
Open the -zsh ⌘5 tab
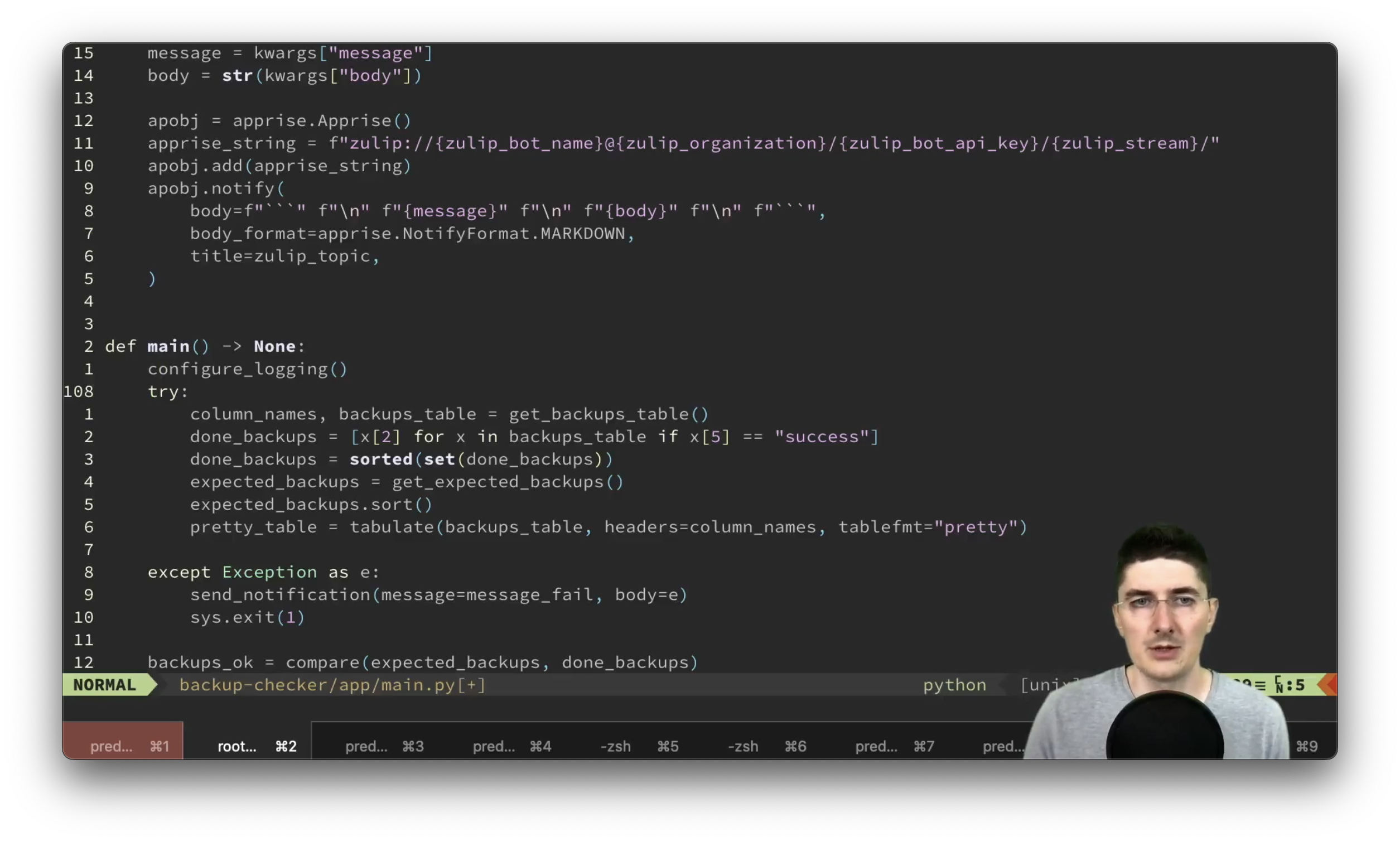pyautogui.click(x=640, y=746)
